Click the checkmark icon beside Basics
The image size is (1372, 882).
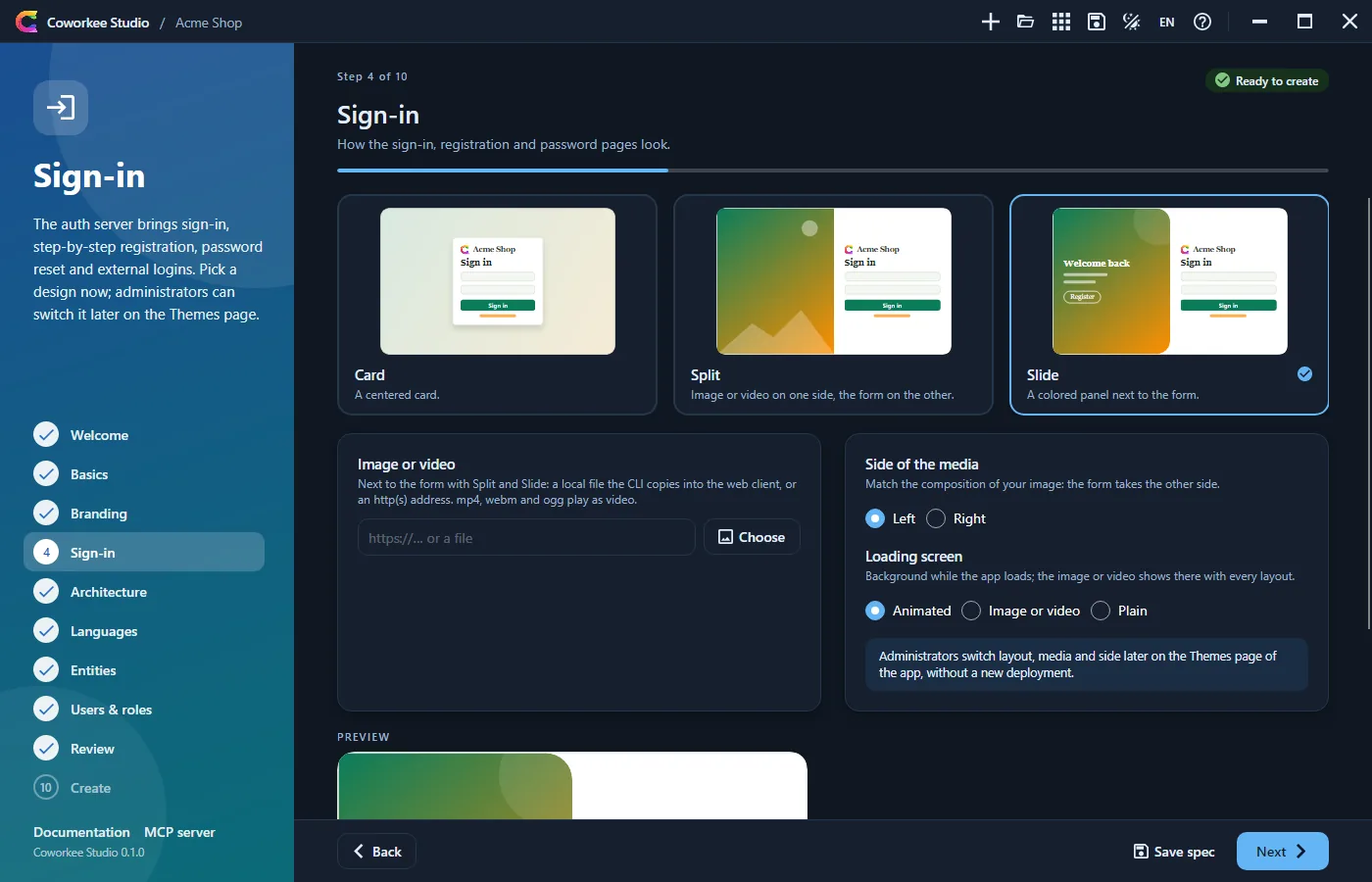[x=46, y=473]
